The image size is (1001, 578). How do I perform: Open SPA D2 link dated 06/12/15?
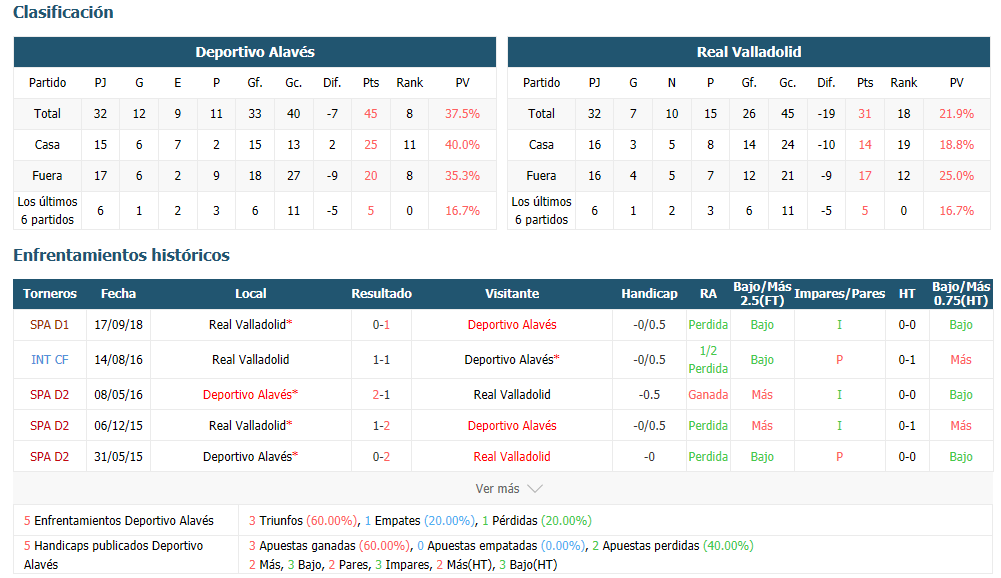point(49,425)
